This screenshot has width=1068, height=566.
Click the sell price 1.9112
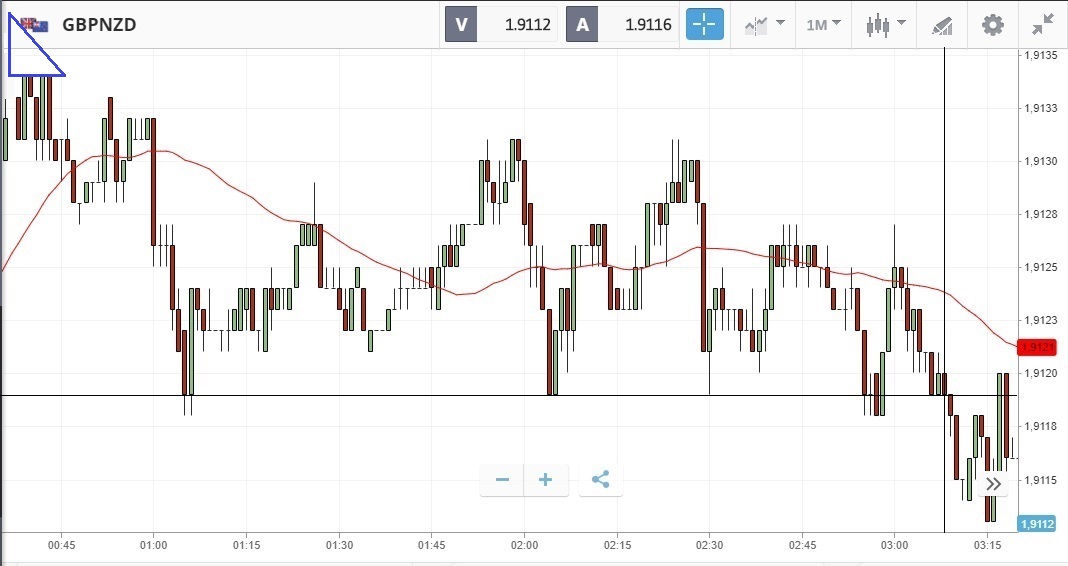[529, 24]
